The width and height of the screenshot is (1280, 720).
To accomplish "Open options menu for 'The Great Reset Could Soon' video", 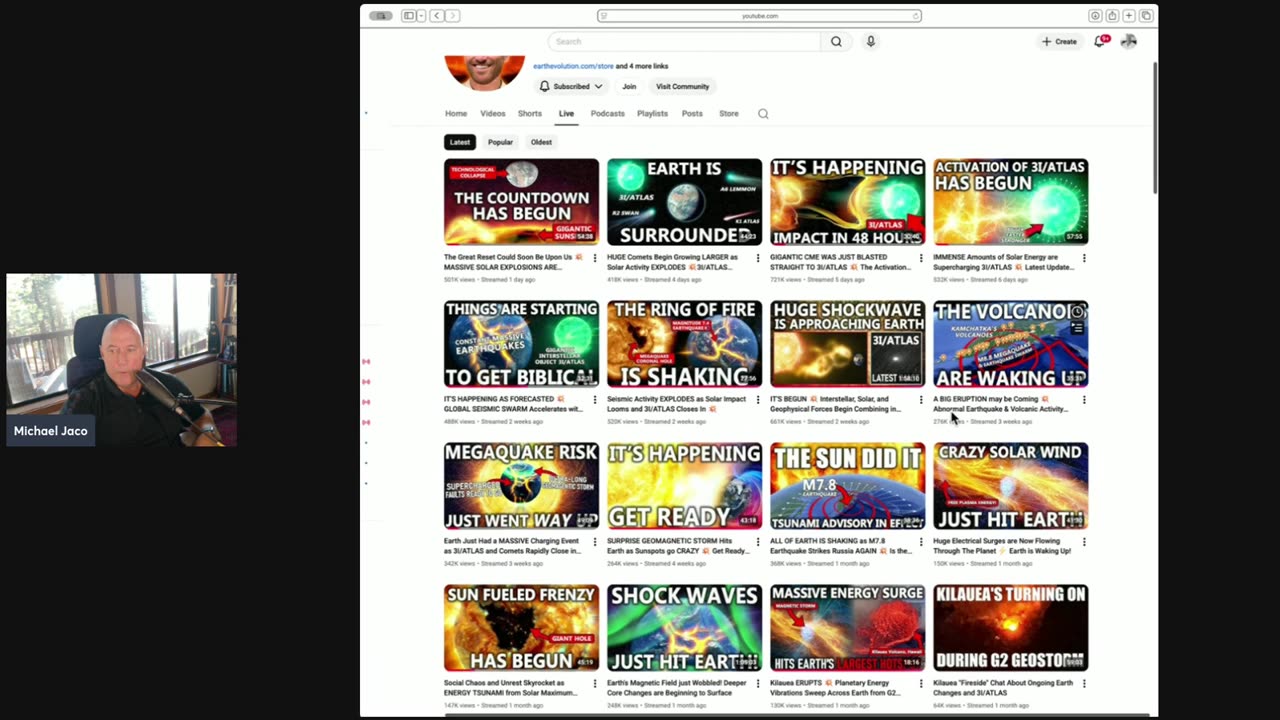I will [x=595, y=258].
